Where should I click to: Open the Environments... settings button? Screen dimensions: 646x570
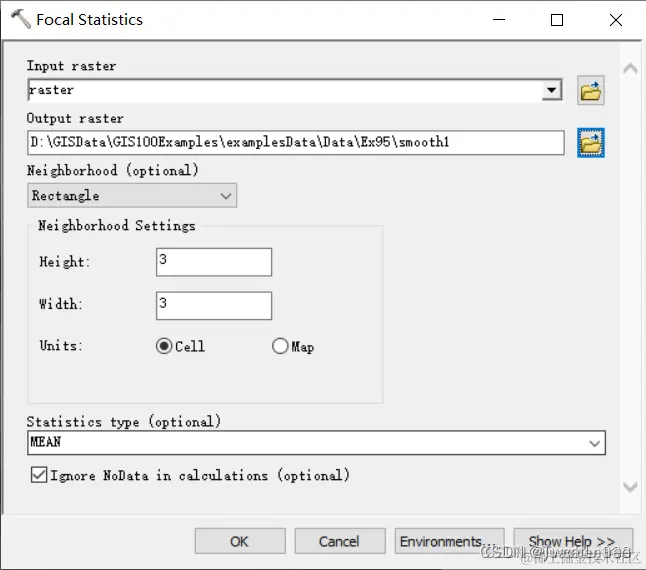point(449,541)
